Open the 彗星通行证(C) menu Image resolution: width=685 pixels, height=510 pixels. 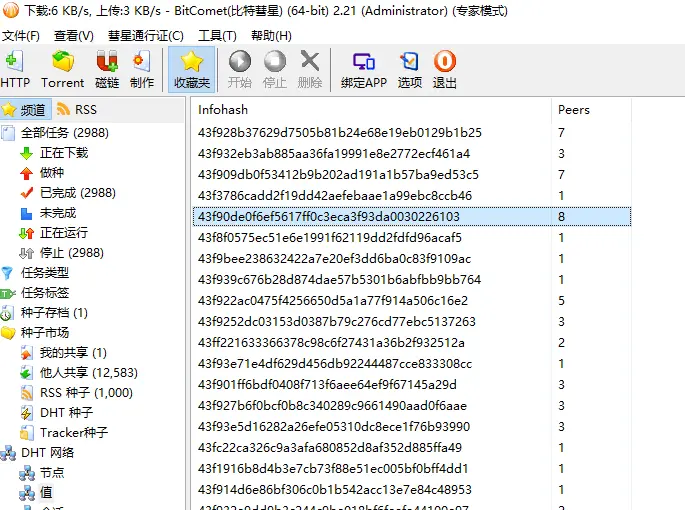(x=146, y=35)
